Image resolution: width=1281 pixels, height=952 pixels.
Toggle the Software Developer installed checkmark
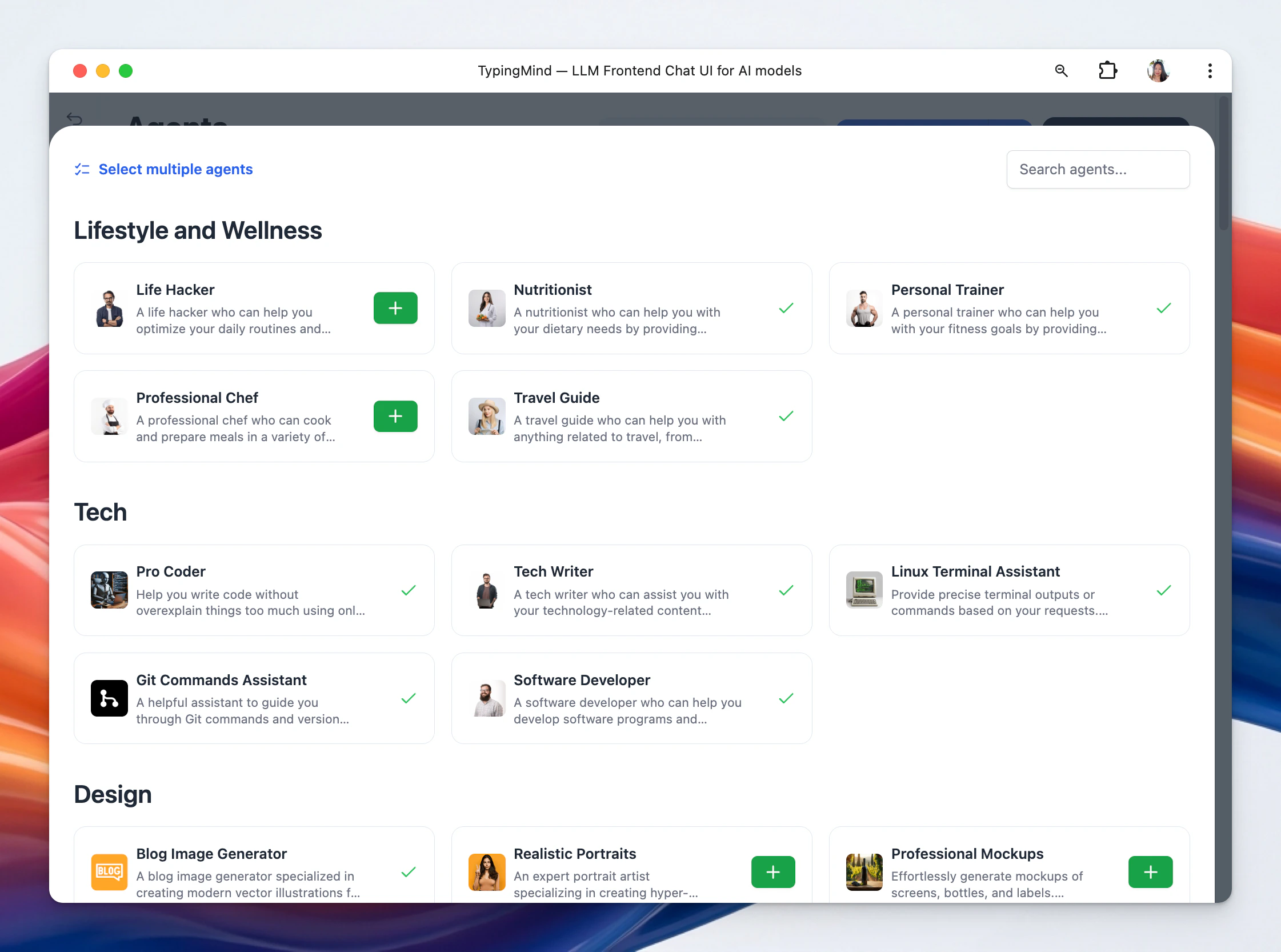click(x=786, y=698)
